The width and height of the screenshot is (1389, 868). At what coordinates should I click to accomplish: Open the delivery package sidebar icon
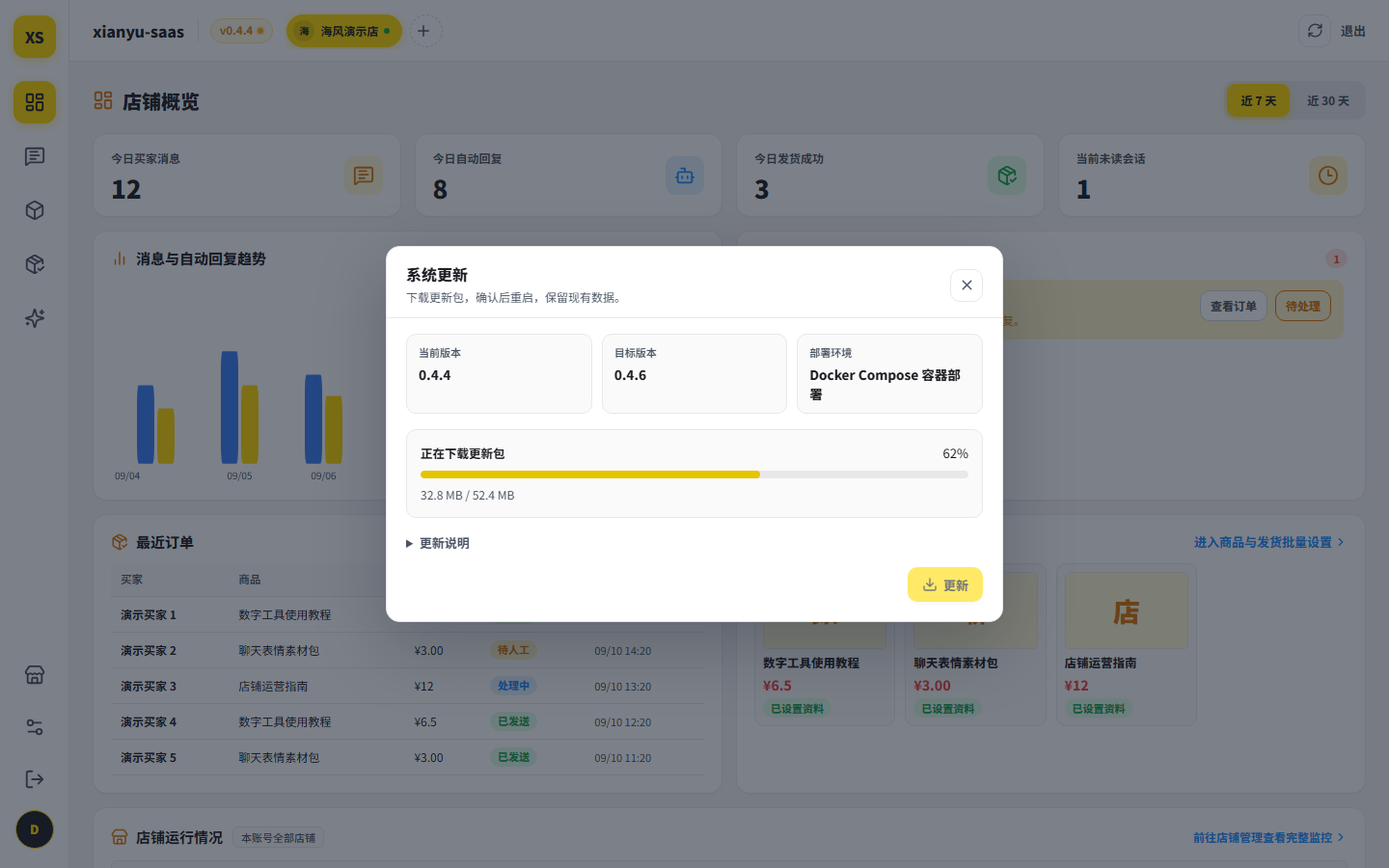coord(35,264)
